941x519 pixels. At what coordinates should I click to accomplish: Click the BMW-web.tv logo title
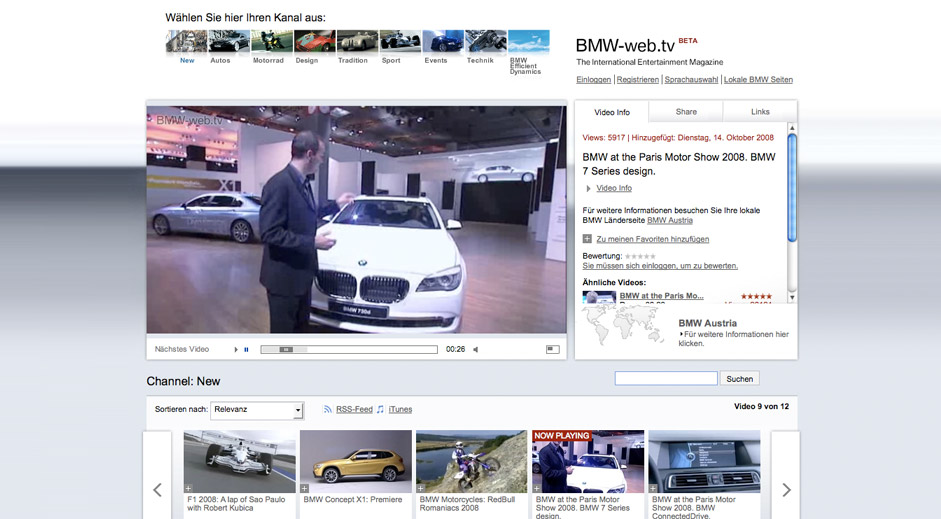tap(625, 46)
